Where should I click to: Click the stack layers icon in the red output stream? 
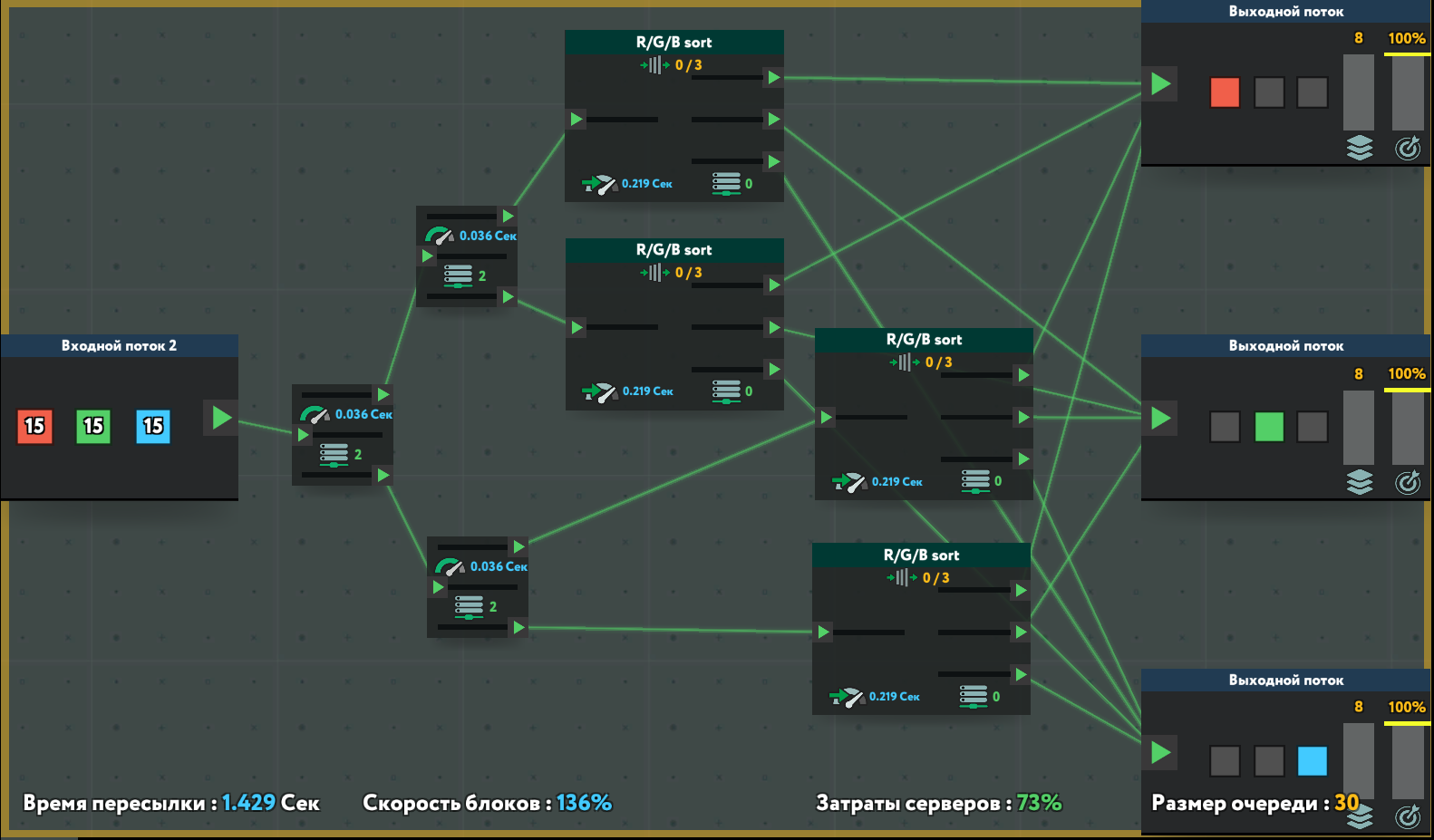1360,148
